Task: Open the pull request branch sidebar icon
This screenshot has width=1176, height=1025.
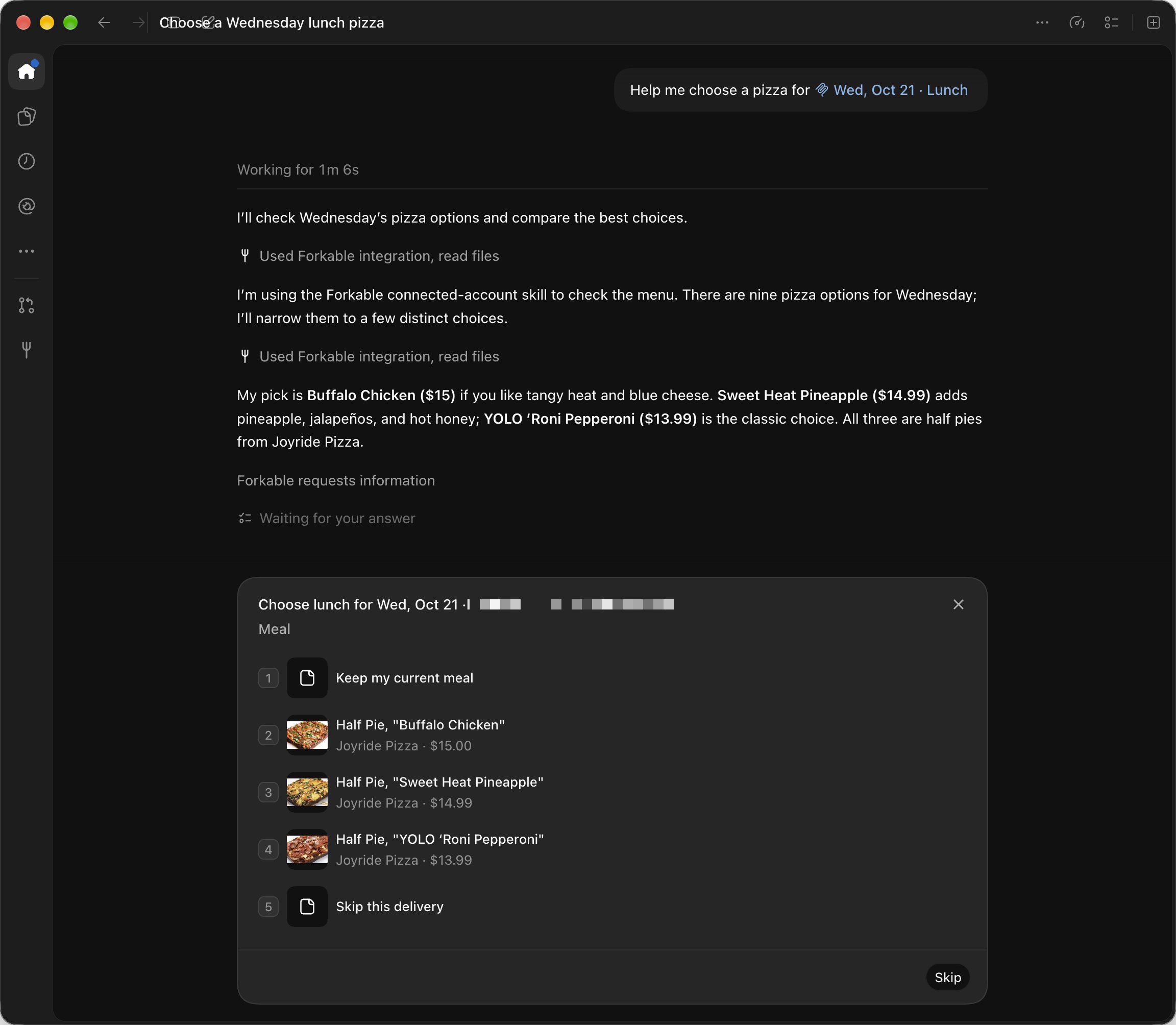Action: pos(27,305)
